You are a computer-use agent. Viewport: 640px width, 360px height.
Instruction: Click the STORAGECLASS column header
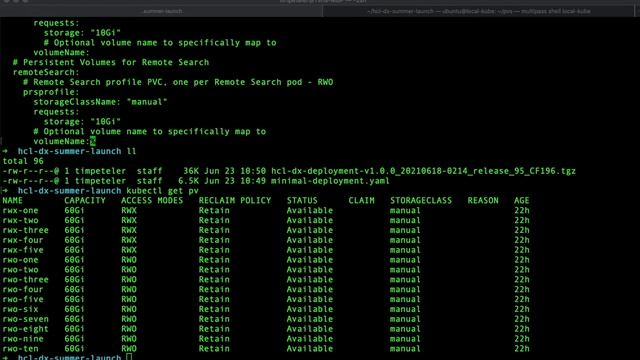pos(421,201)
